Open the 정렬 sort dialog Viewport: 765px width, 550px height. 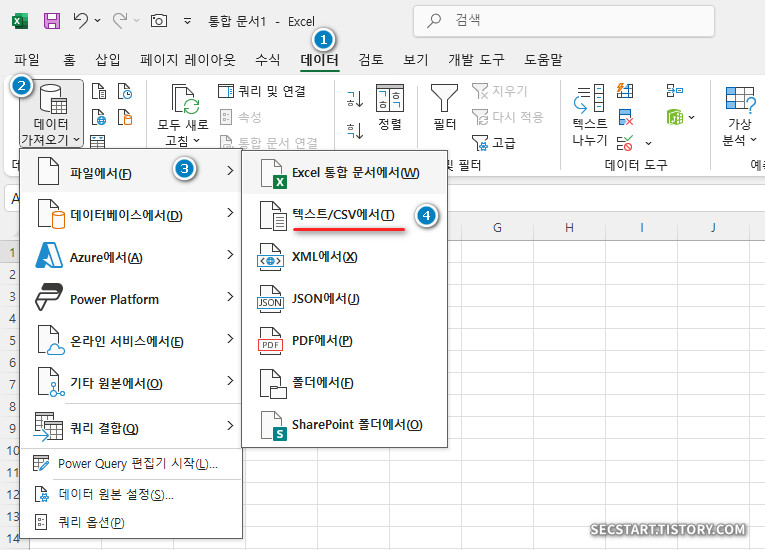(x=389, y=107)
